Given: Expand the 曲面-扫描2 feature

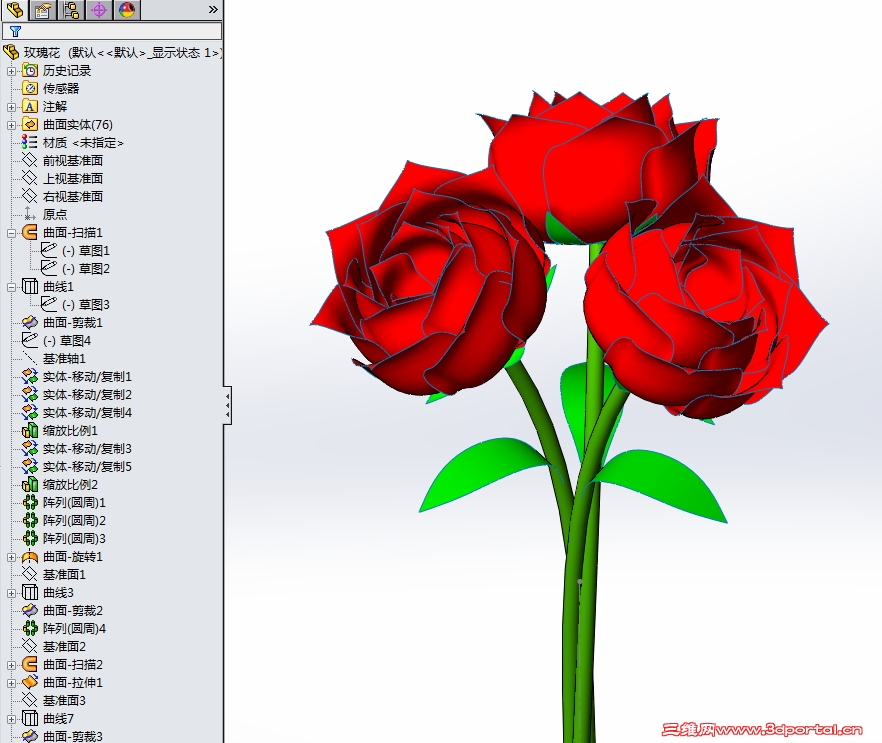Looking at the screenshot, I should (x=11, y=665).
